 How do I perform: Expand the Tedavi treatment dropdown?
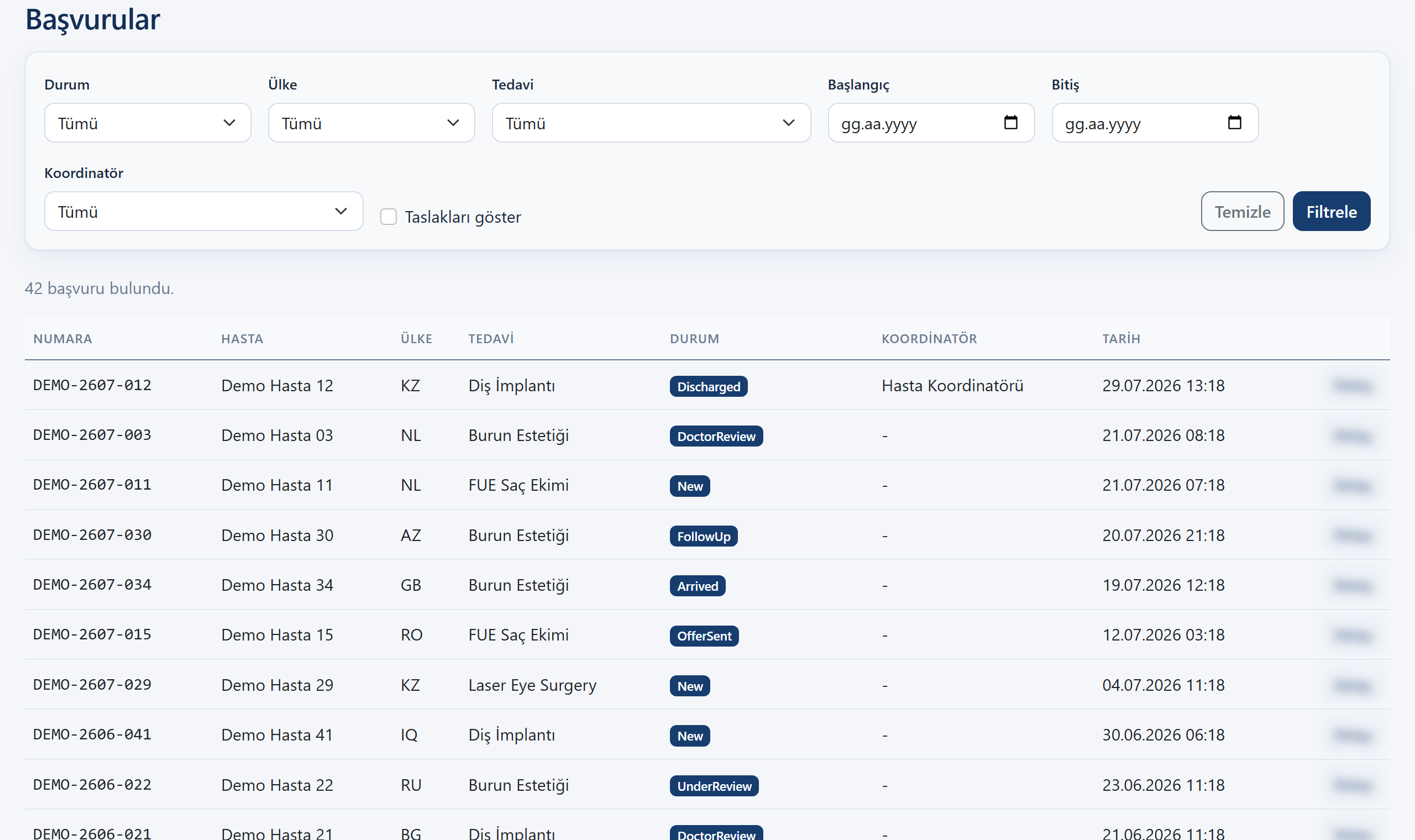[651, 123]
